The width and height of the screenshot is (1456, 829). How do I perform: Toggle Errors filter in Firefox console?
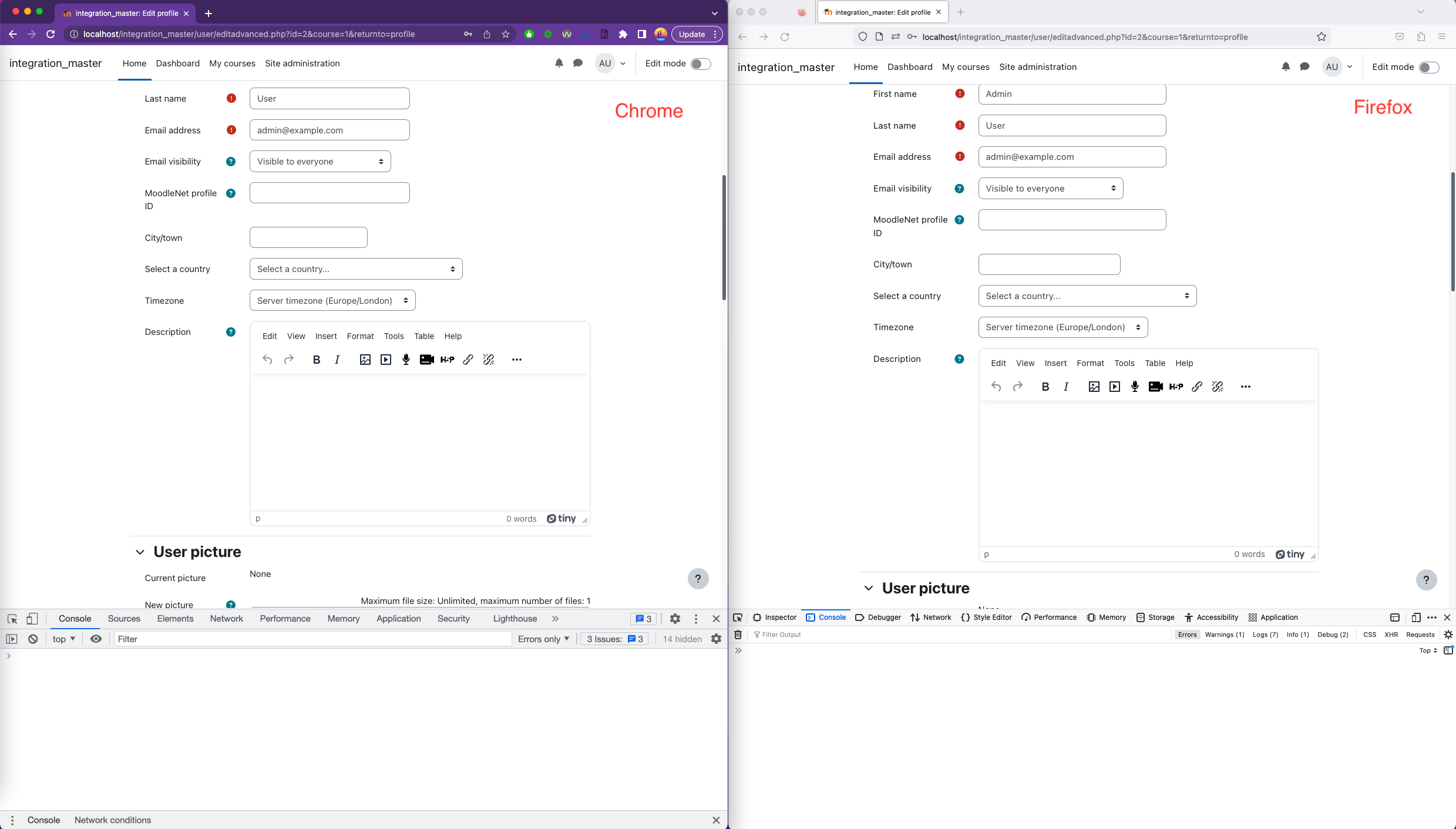tap(1187, 635)
